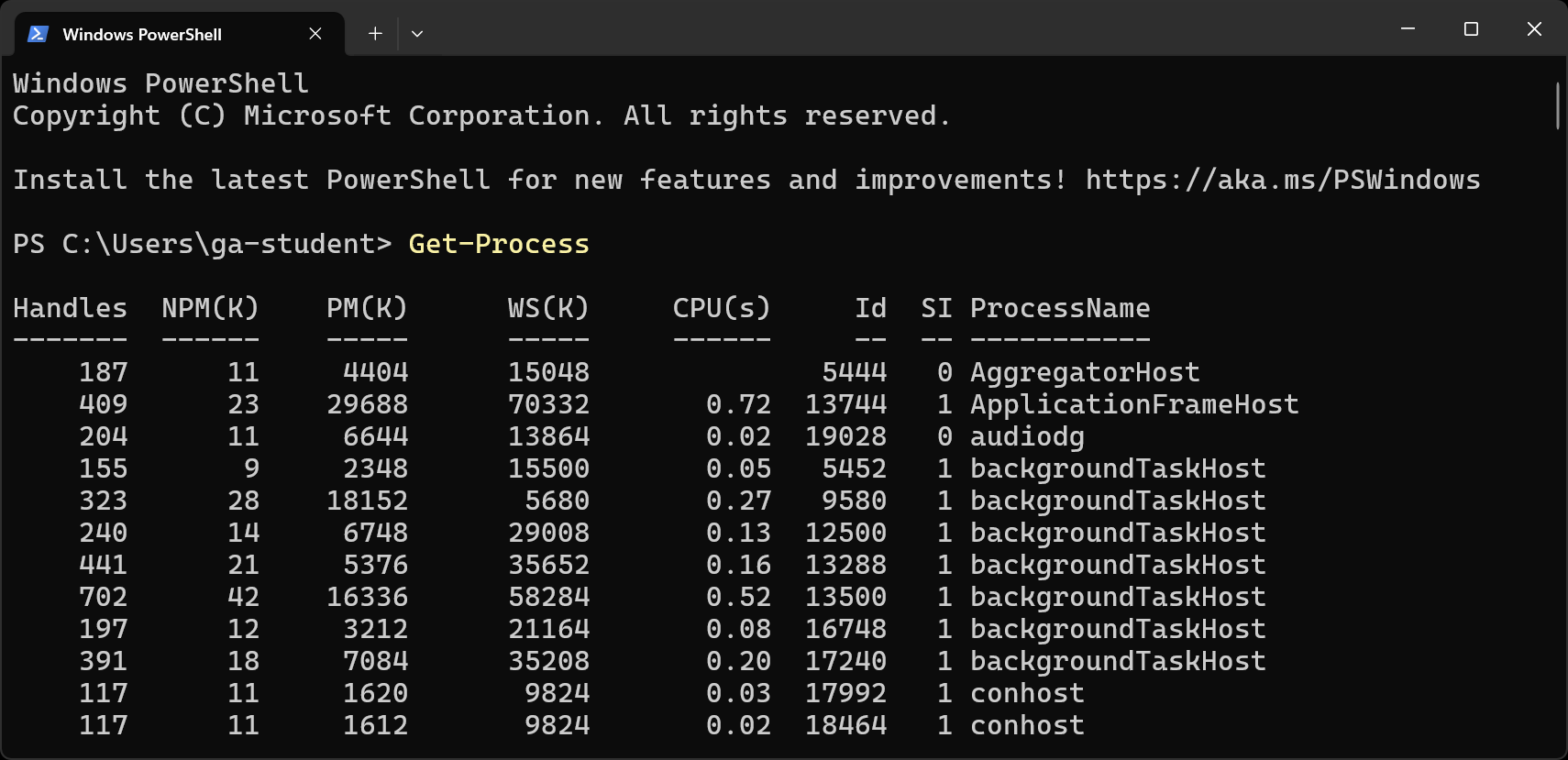1568x760 pixels.
Task: Click the CPU(s) value 0.52
Action: 738,597
